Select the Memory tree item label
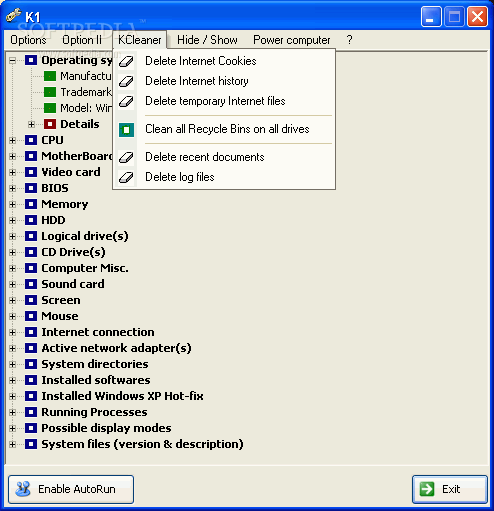Image resolution: width=494 pixels, height=511 pixels. [65, 204]
